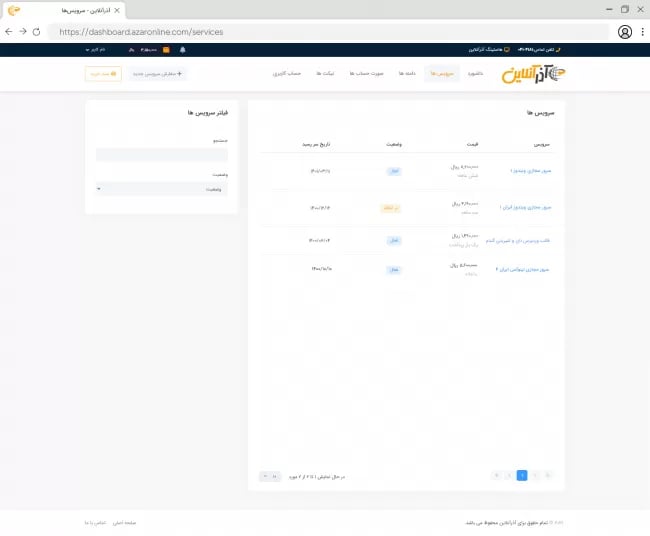Click تماس با ما (contact us) footer link

point(95,523)
